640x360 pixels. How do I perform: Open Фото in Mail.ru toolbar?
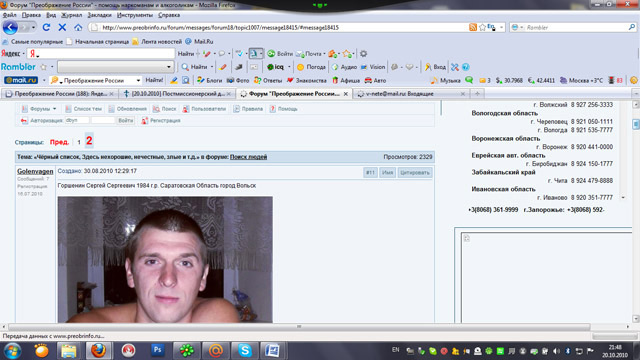tap(238, 80)
